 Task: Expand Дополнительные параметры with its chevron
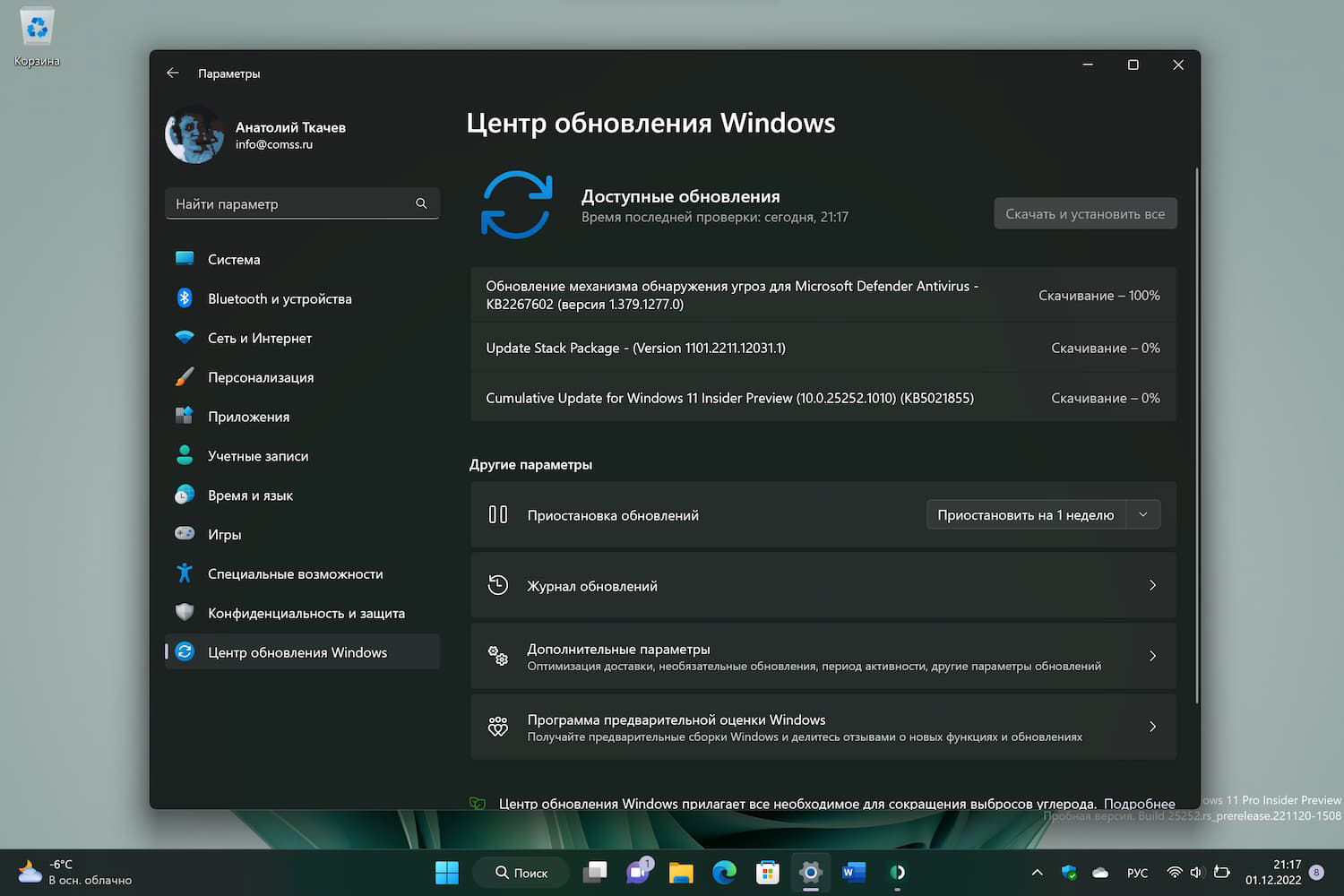(1152, 656)
